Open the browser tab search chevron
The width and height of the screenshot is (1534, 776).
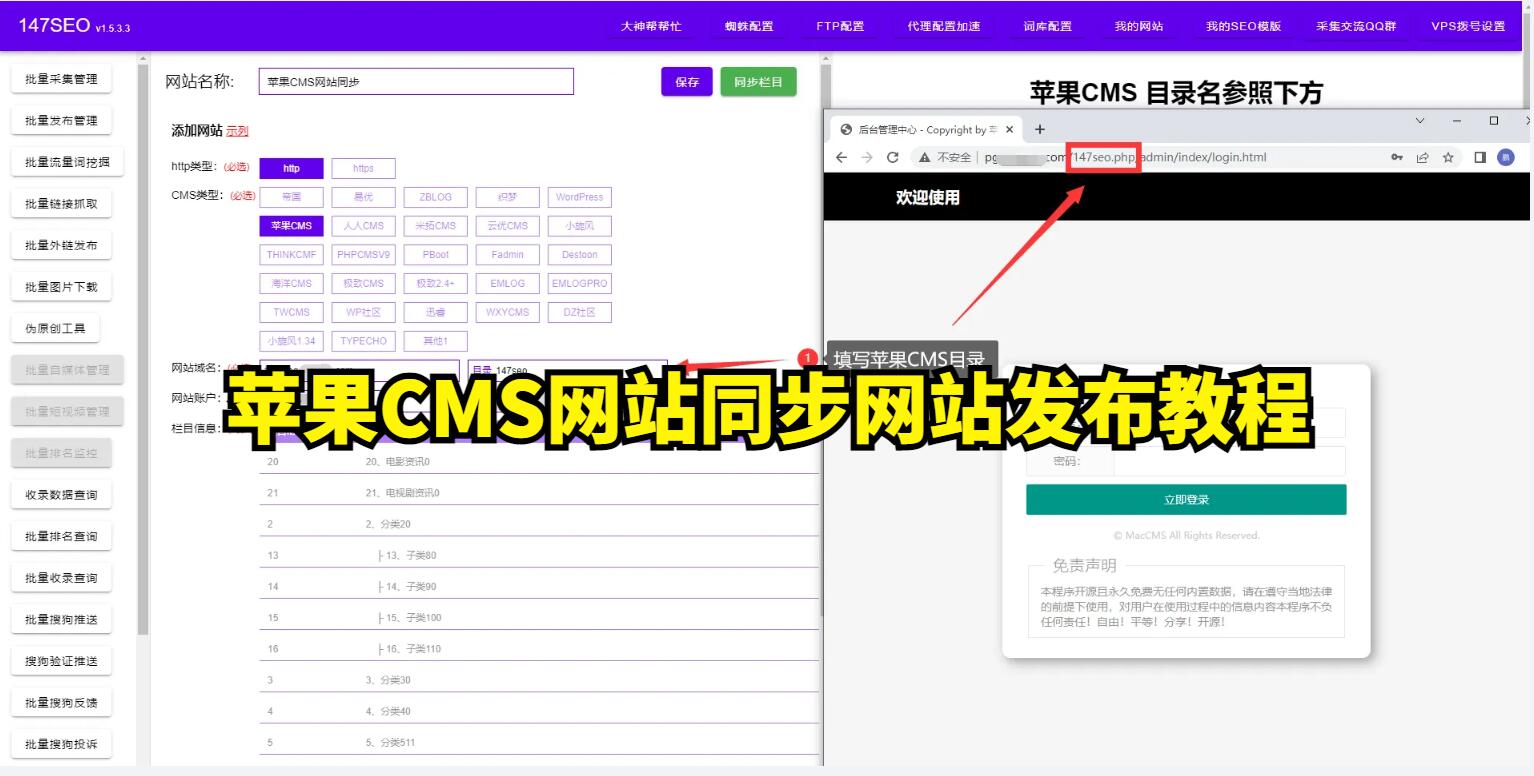1420,121
